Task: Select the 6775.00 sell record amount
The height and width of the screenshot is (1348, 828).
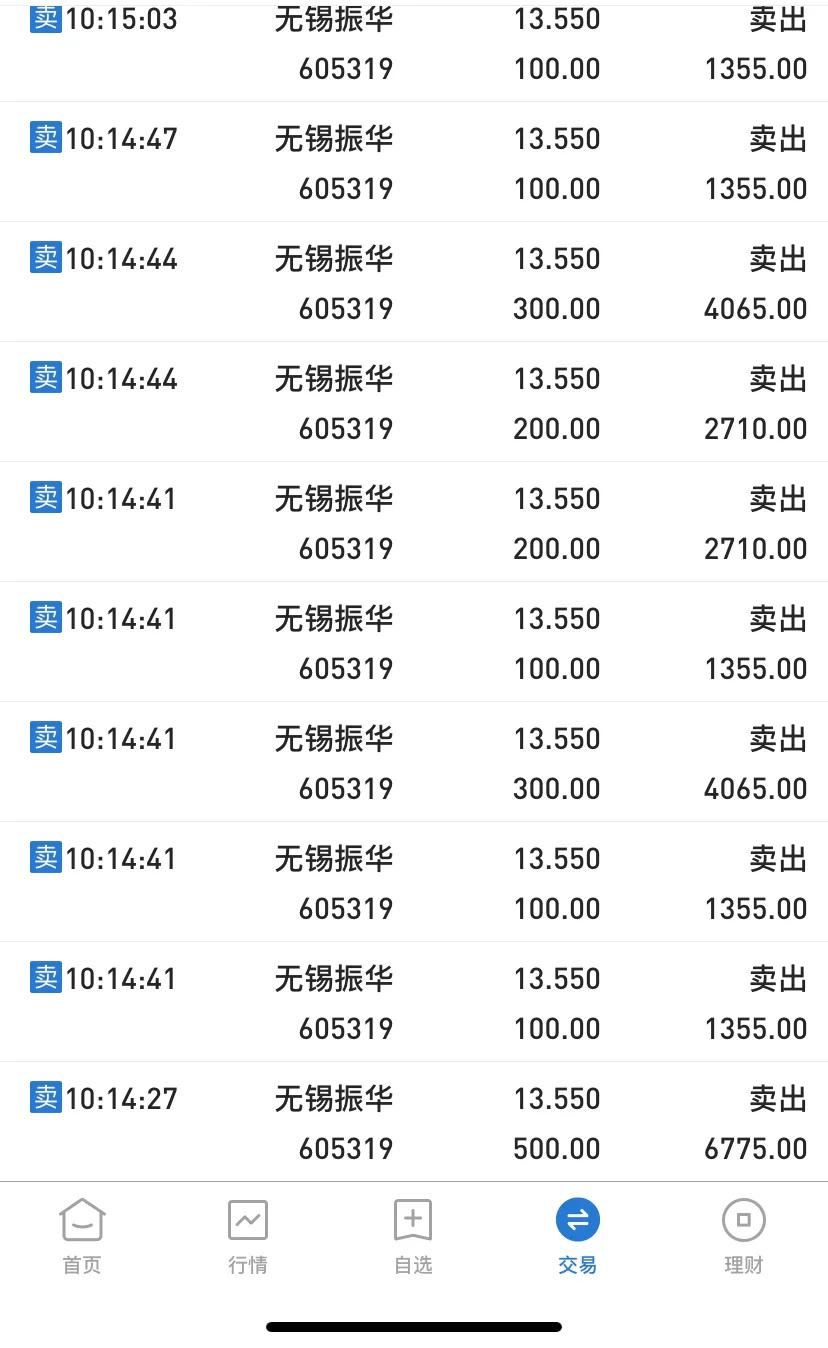Action: pos(755,1149)
